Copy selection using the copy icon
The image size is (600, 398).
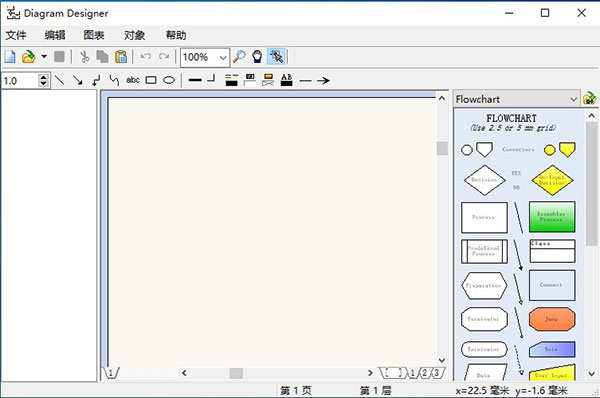click(102, 57)
